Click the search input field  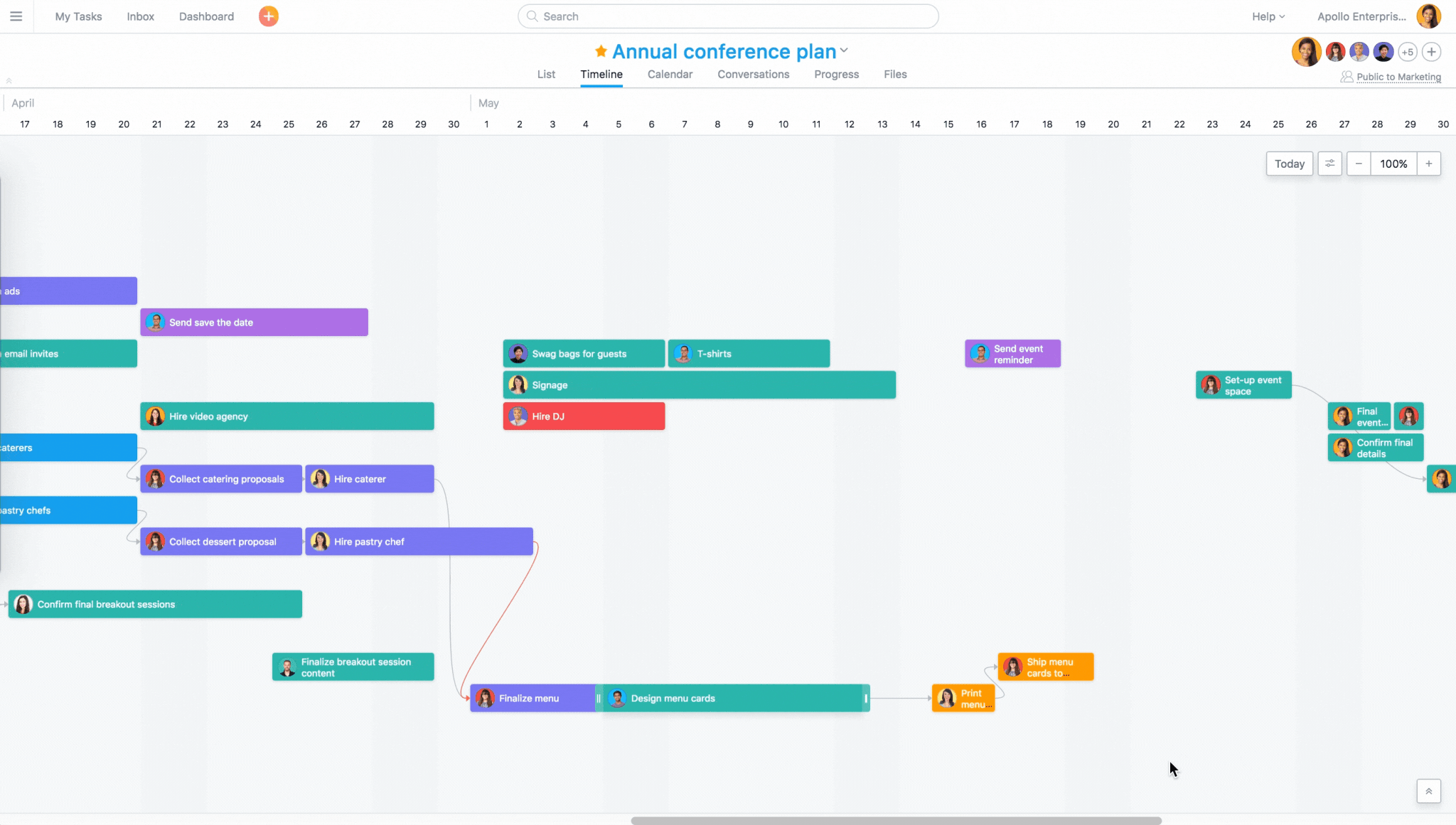click(728, 16)
